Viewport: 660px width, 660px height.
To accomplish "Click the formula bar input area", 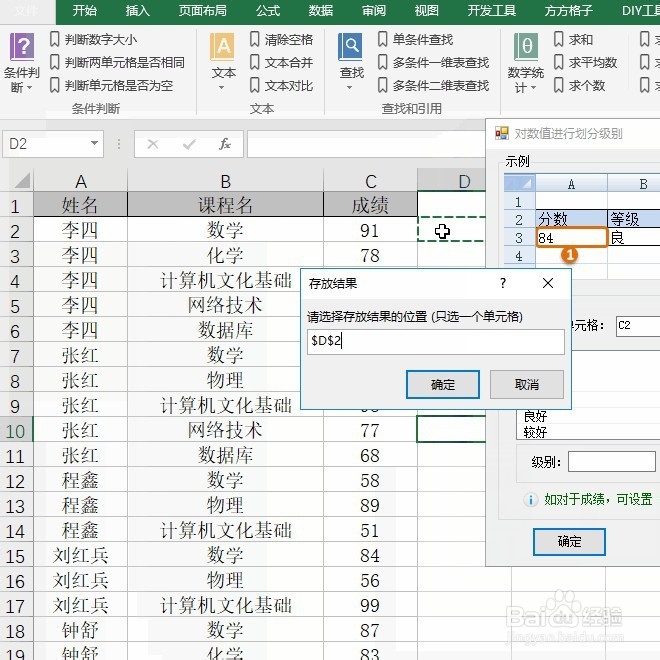I will tap(366, 144).
